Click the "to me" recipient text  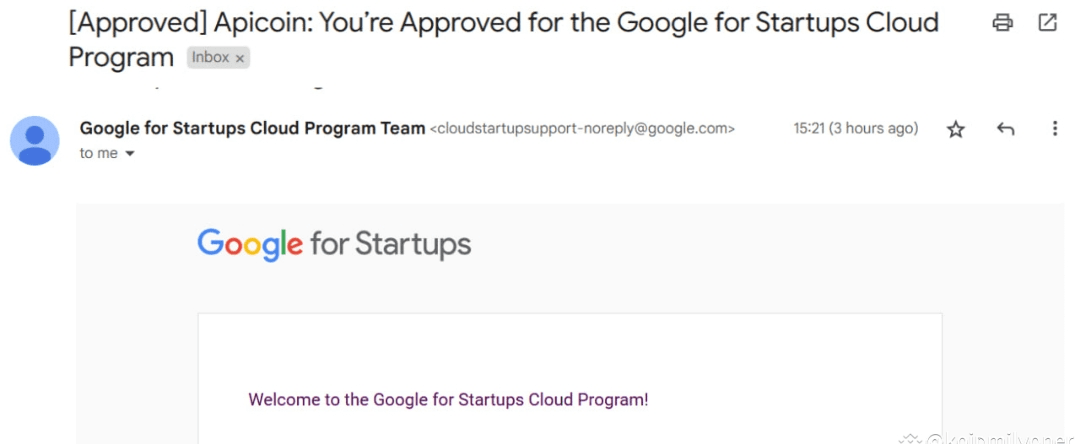pos(99,154)
